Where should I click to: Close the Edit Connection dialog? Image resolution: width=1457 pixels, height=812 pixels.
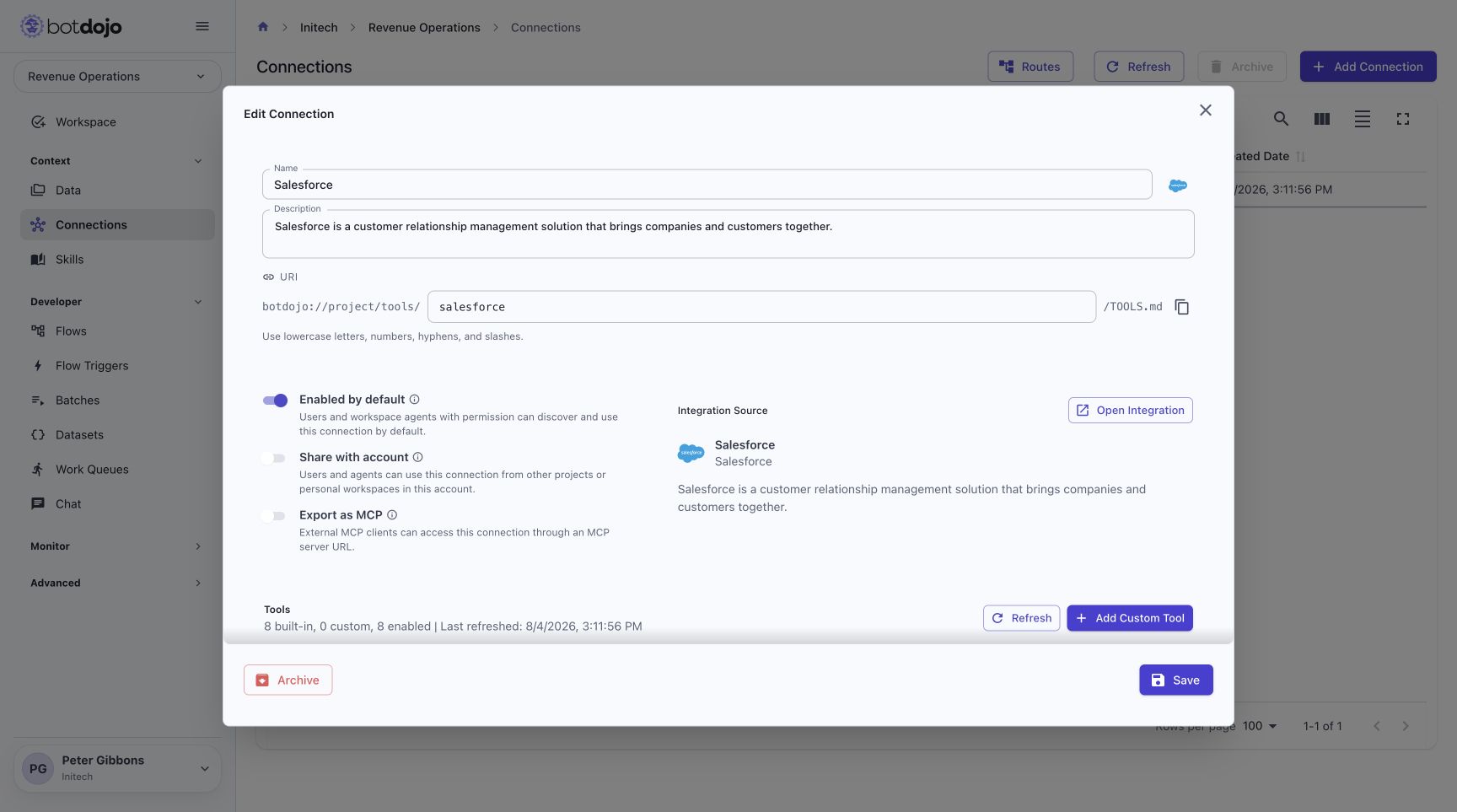[x=1206, y=110]
